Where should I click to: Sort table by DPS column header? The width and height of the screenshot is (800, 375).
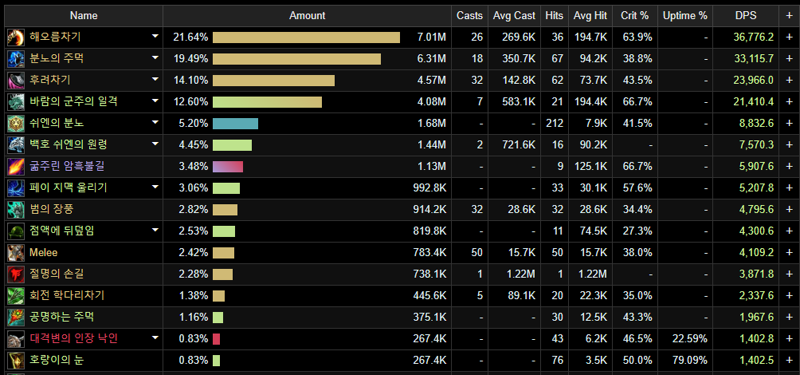(745, 16)
